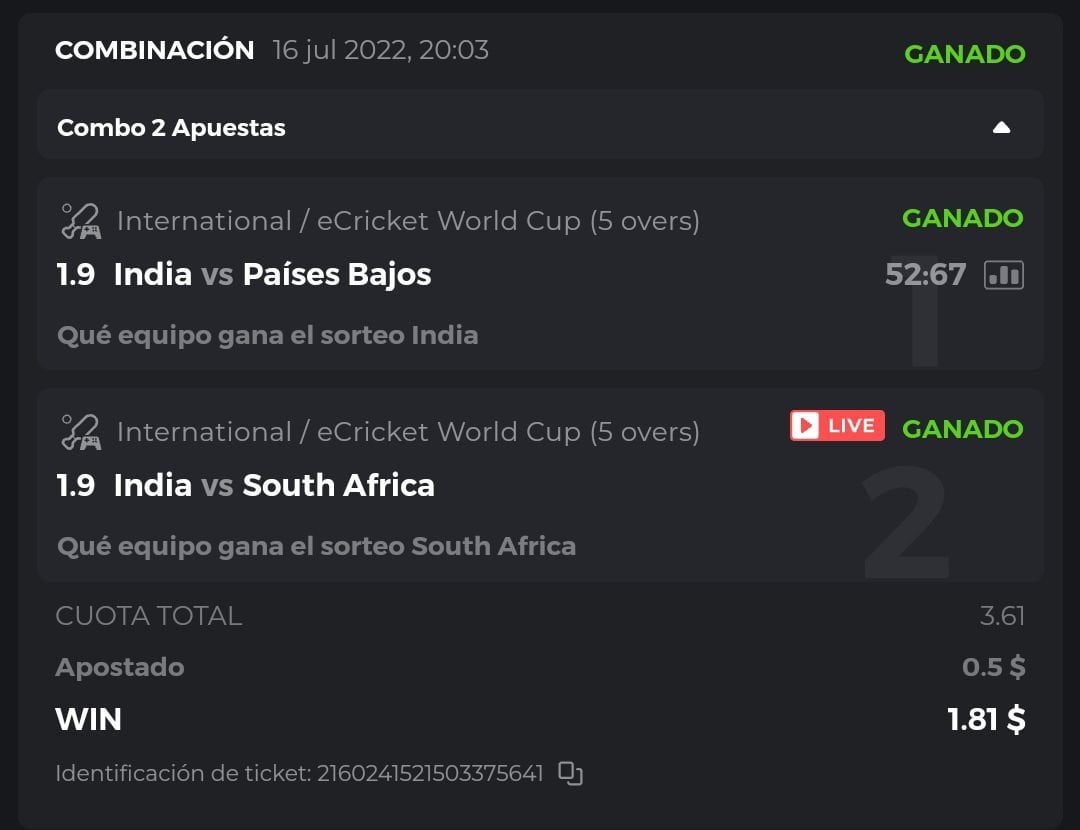Click the 52:67 match score
The width and height of the screenshot is (1080, 830).
[x=925, y=274]
